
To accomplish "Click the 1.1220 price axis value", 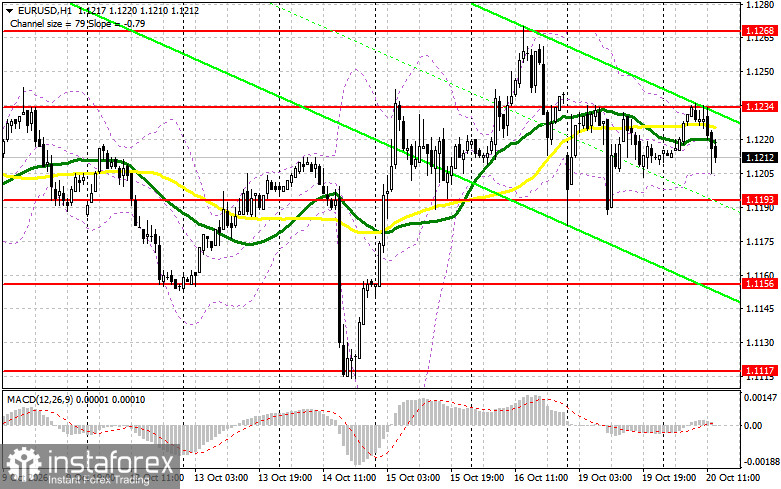I will coord(760,140).
